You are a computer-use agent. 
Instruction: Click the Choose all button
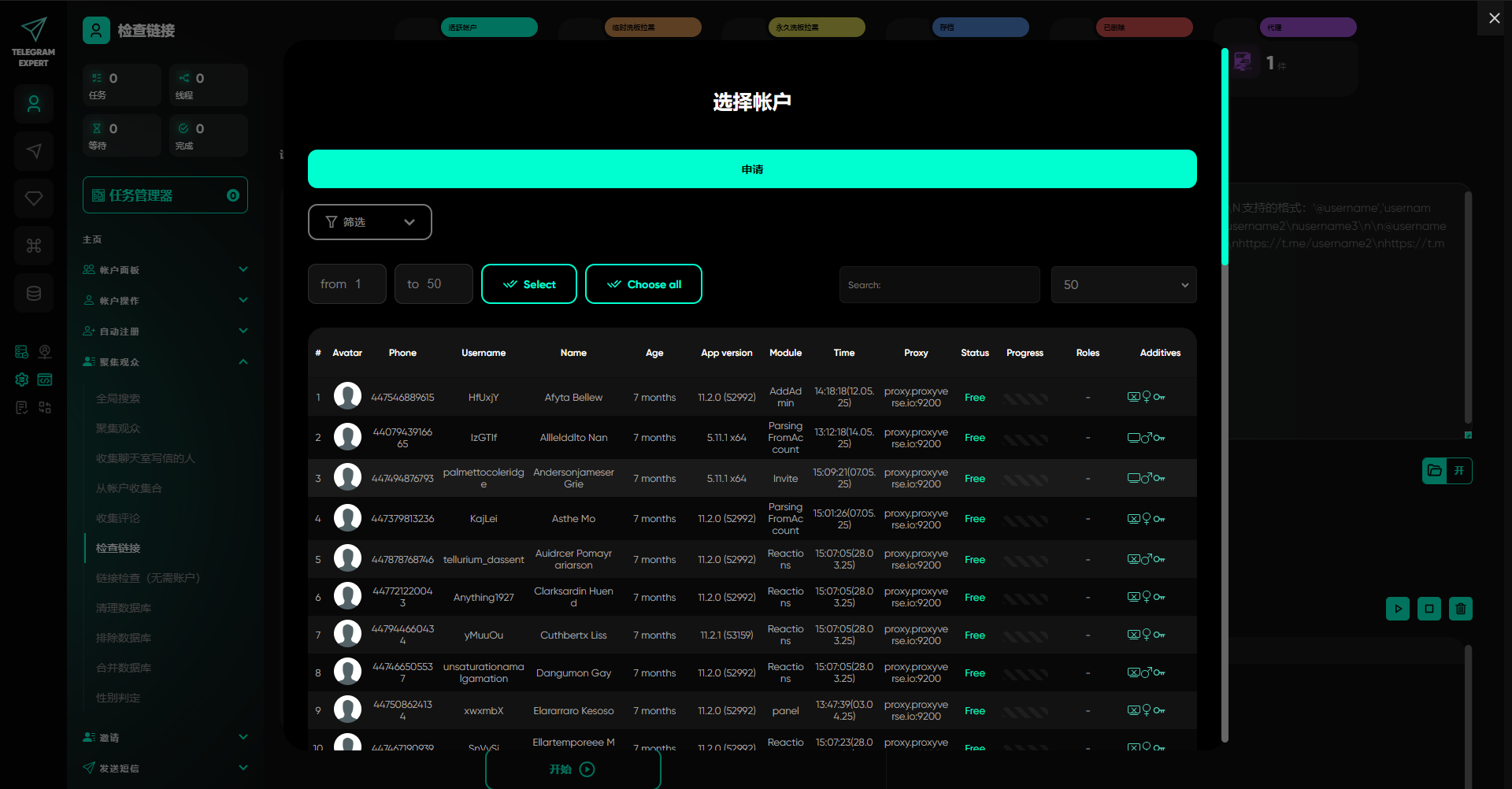tap(643, 284)
